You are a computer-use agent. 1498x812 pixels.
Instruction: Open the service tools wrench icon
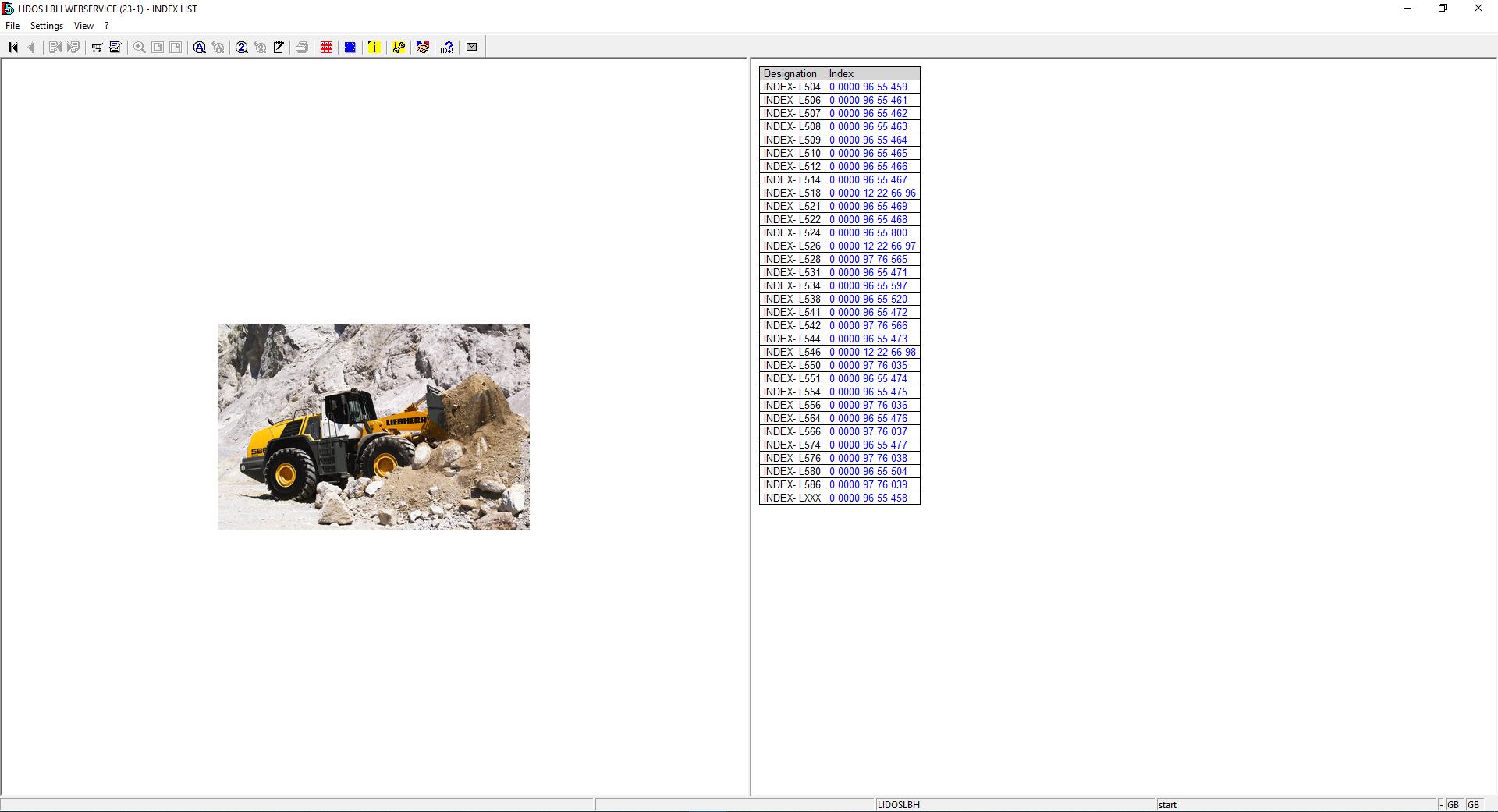pos(398,47)
